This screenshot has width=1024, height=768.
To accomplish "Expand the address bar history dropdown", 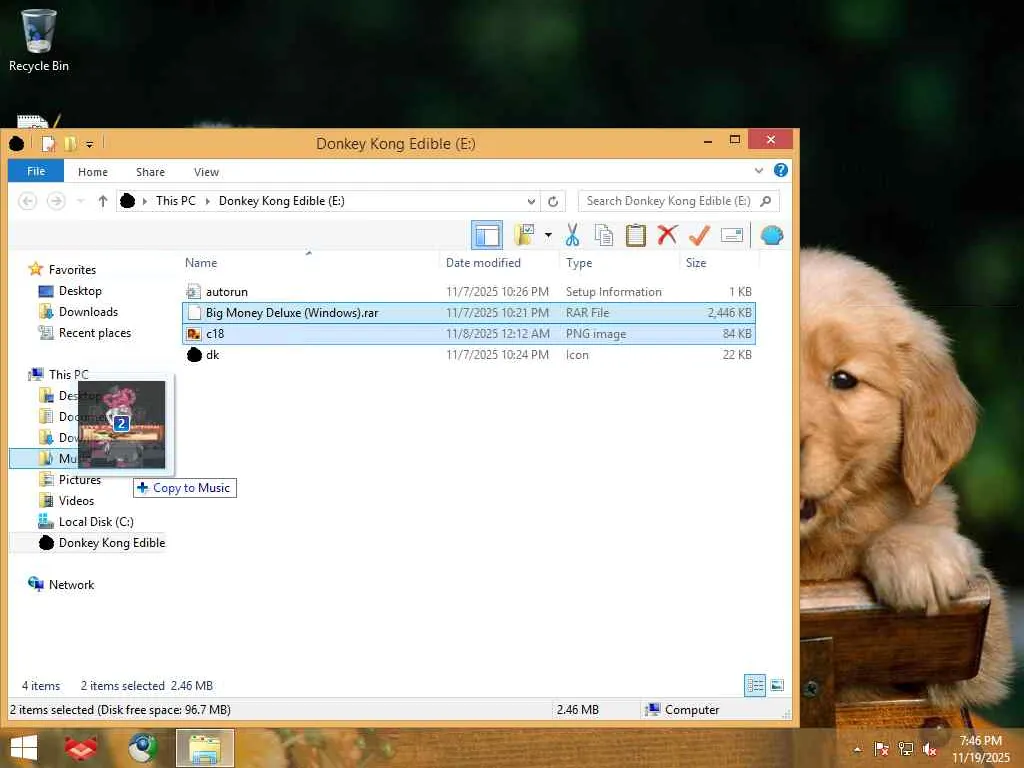I will [532, 201].
